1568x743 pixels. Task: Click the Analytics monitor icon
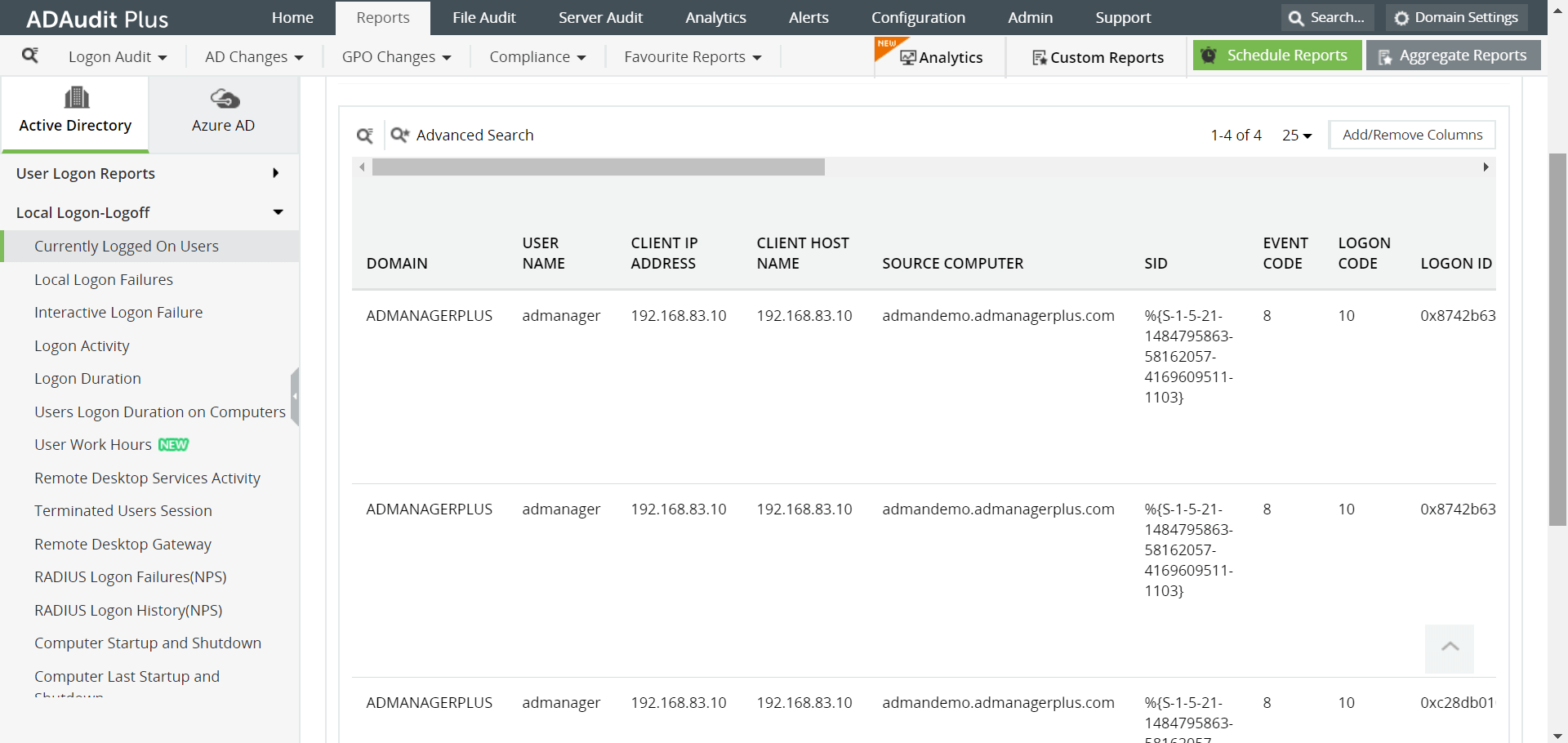907,58
